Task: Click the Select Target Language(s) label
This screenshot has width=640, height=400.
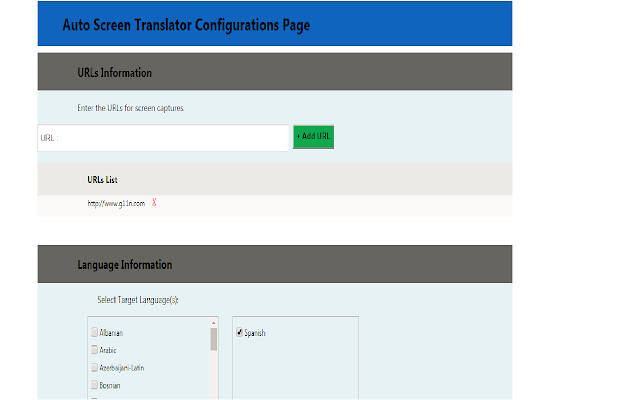Action: pos(138,300)
